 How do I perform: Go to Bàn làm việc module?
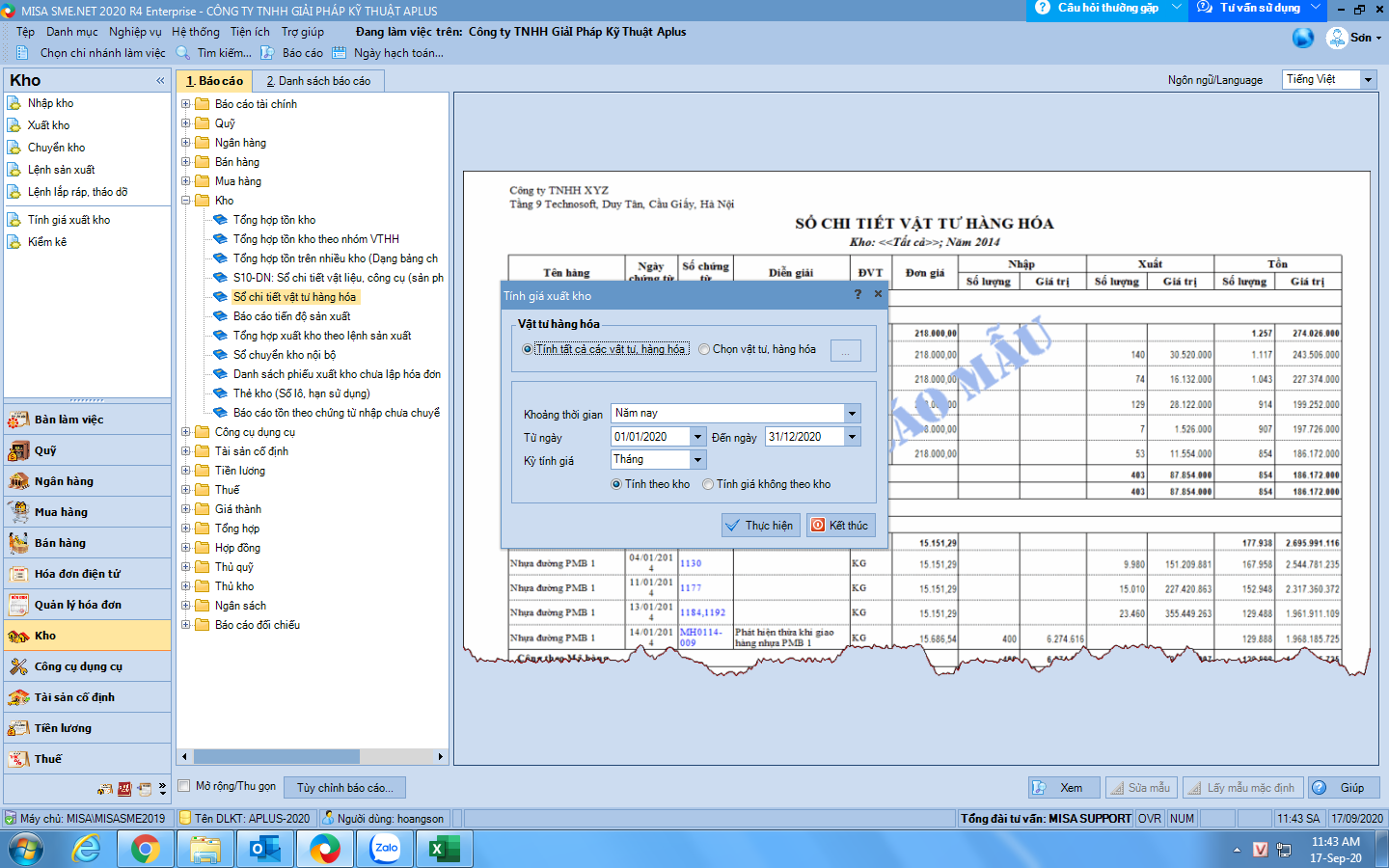point(88,420)
